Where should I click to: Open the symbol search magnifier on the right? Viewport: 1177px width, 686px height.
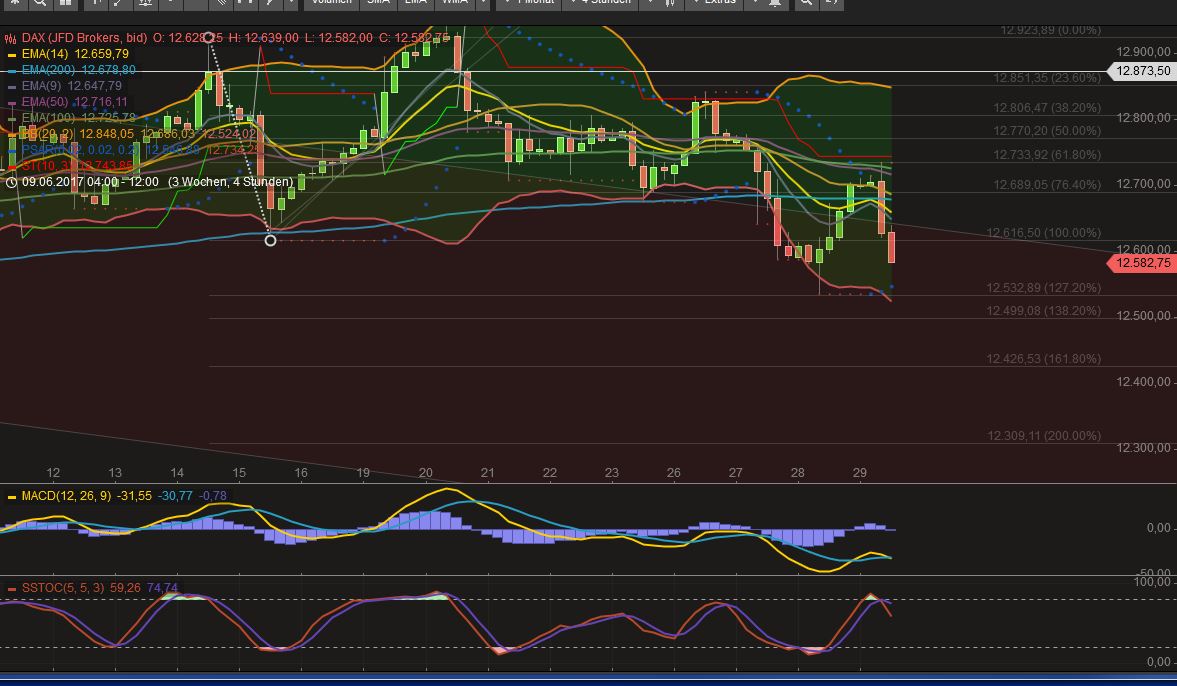point(806,4)
